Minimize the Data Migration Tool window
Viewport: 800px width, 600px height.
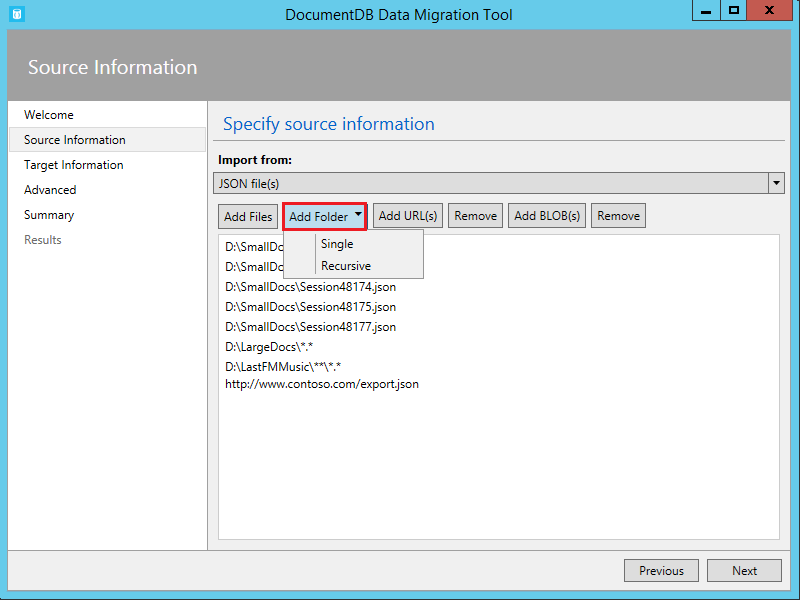tap(706, 10)
